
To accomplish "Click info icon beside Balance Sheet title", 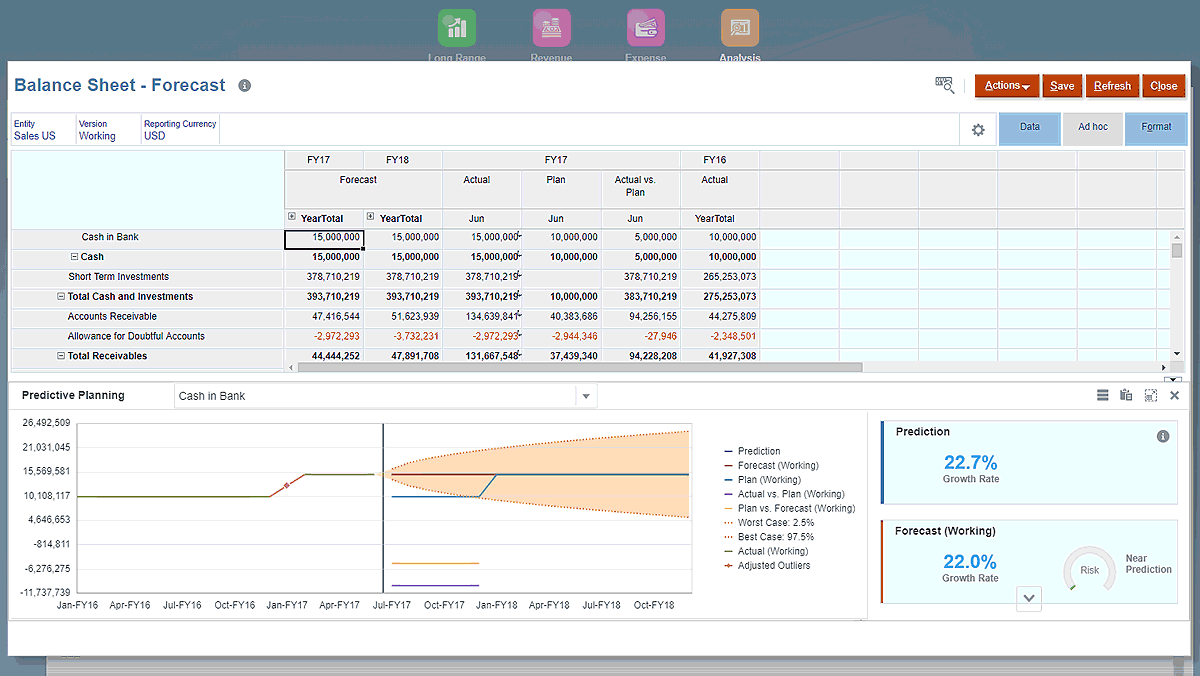I will point(244,86).
